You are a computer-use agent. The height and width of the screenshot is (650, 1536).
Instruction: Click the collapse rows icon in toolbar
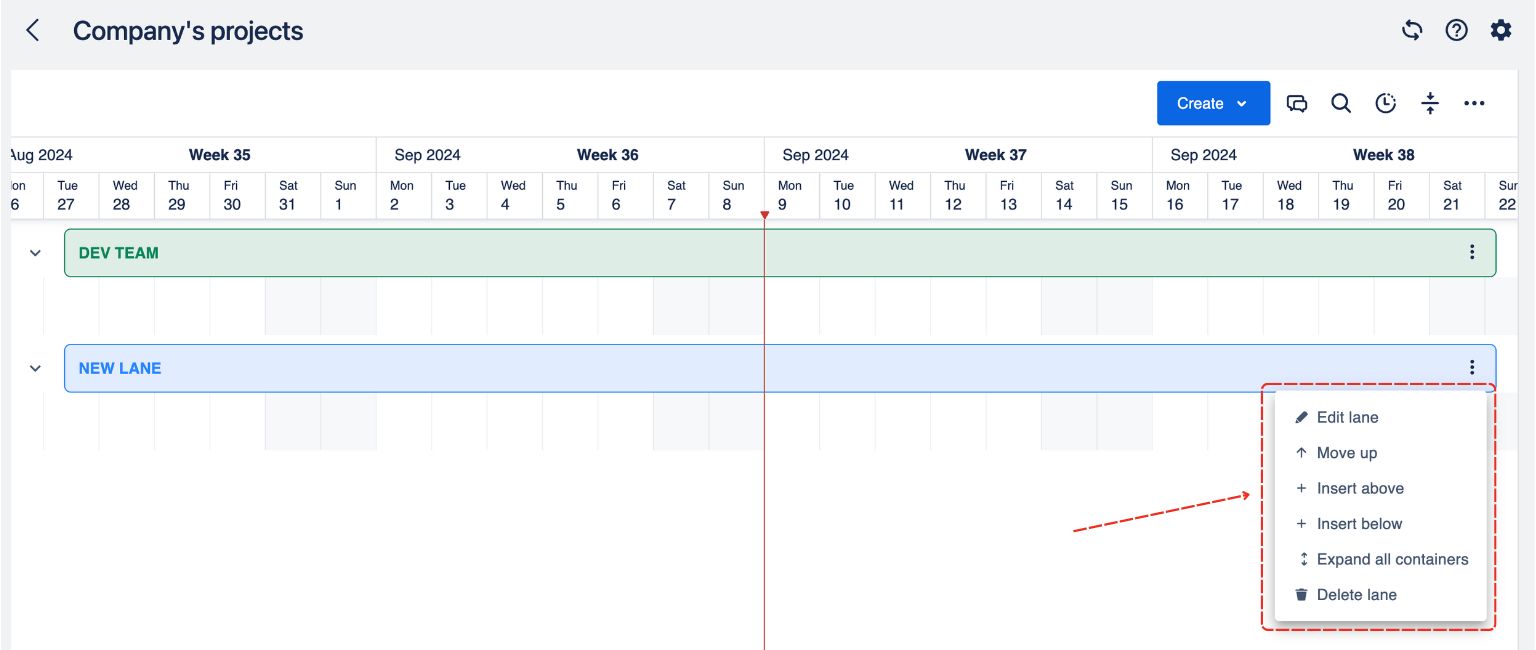click(x=1430, y=103)
